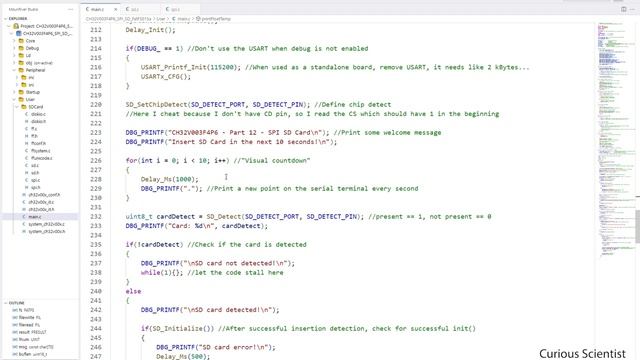Open ch32v00x_it.c in the explorer
This screenshot has height=360, width=640.
(x=41, y=202)
